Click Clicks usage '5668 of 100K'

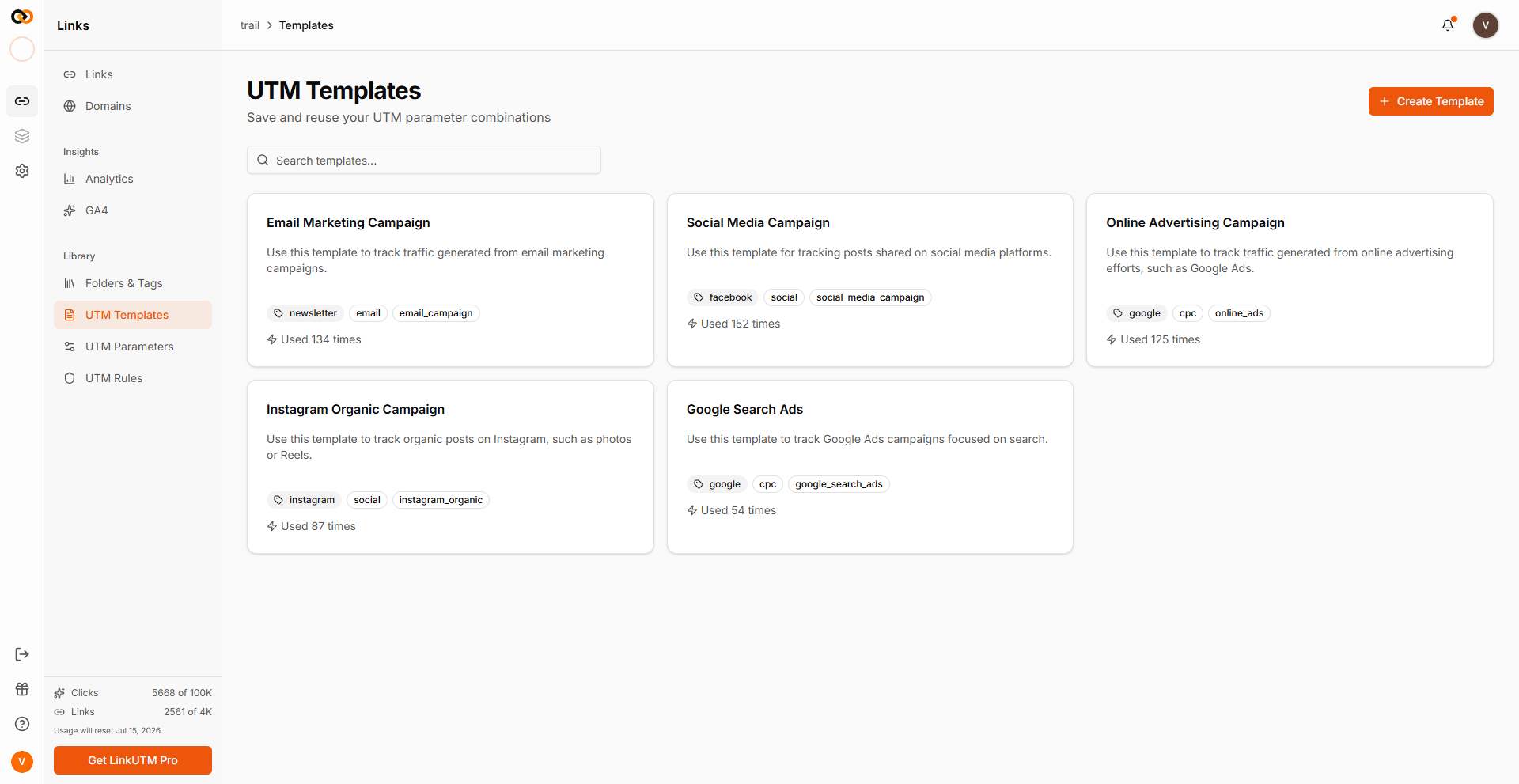[x=182, y=693]
